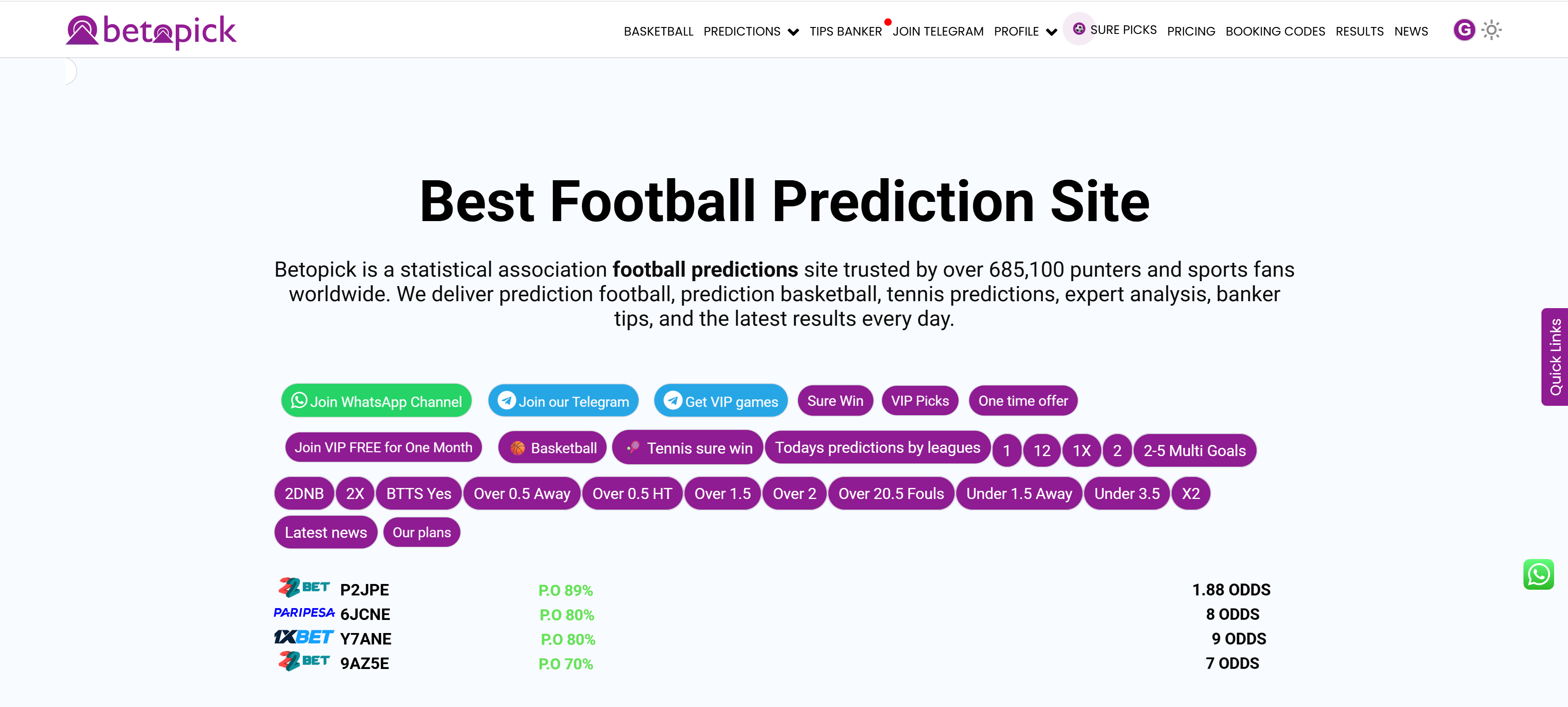Expand the Profile dropdown chevron
Image resolution: width=1568 pixels, height=707 pixels.
1051,32
